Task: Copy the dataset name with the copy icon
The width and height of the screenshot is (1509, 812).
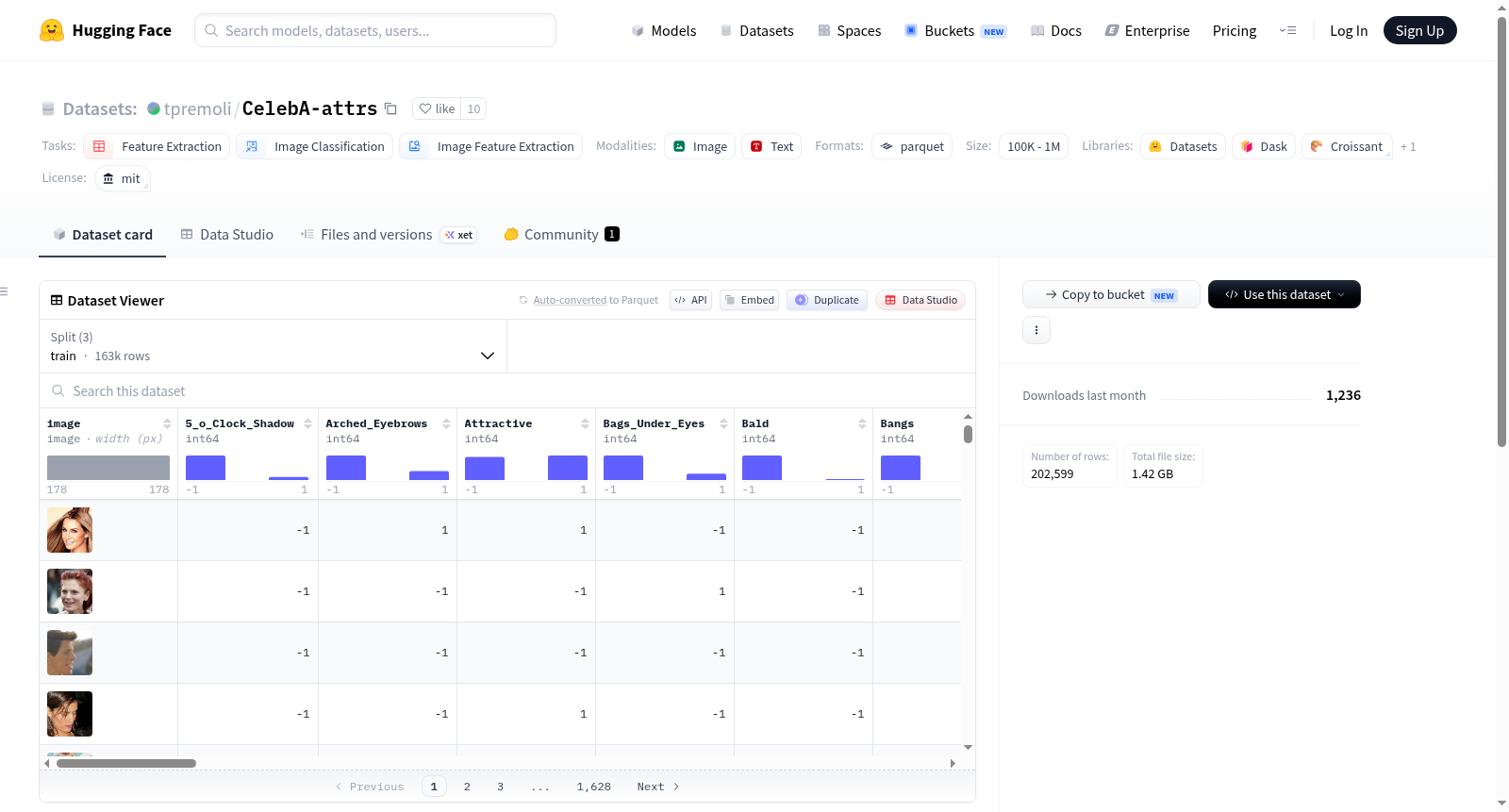Action: pos(390,108)
